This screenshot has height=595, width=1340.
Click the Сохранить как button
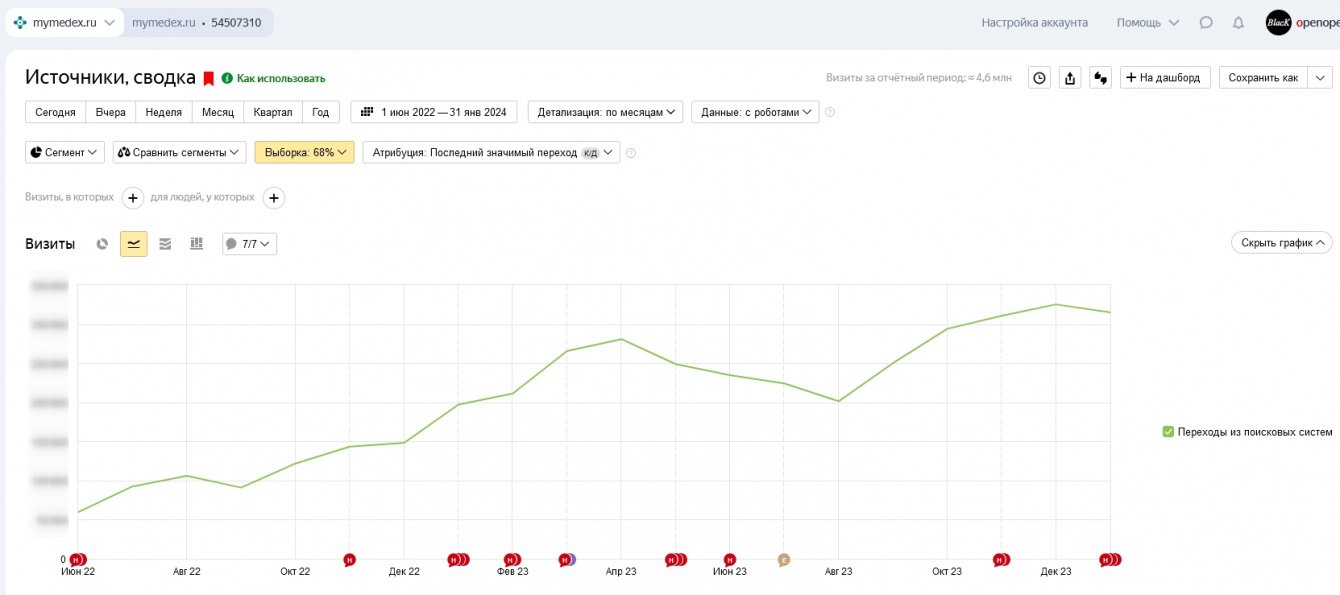(x=1263, y=78)
